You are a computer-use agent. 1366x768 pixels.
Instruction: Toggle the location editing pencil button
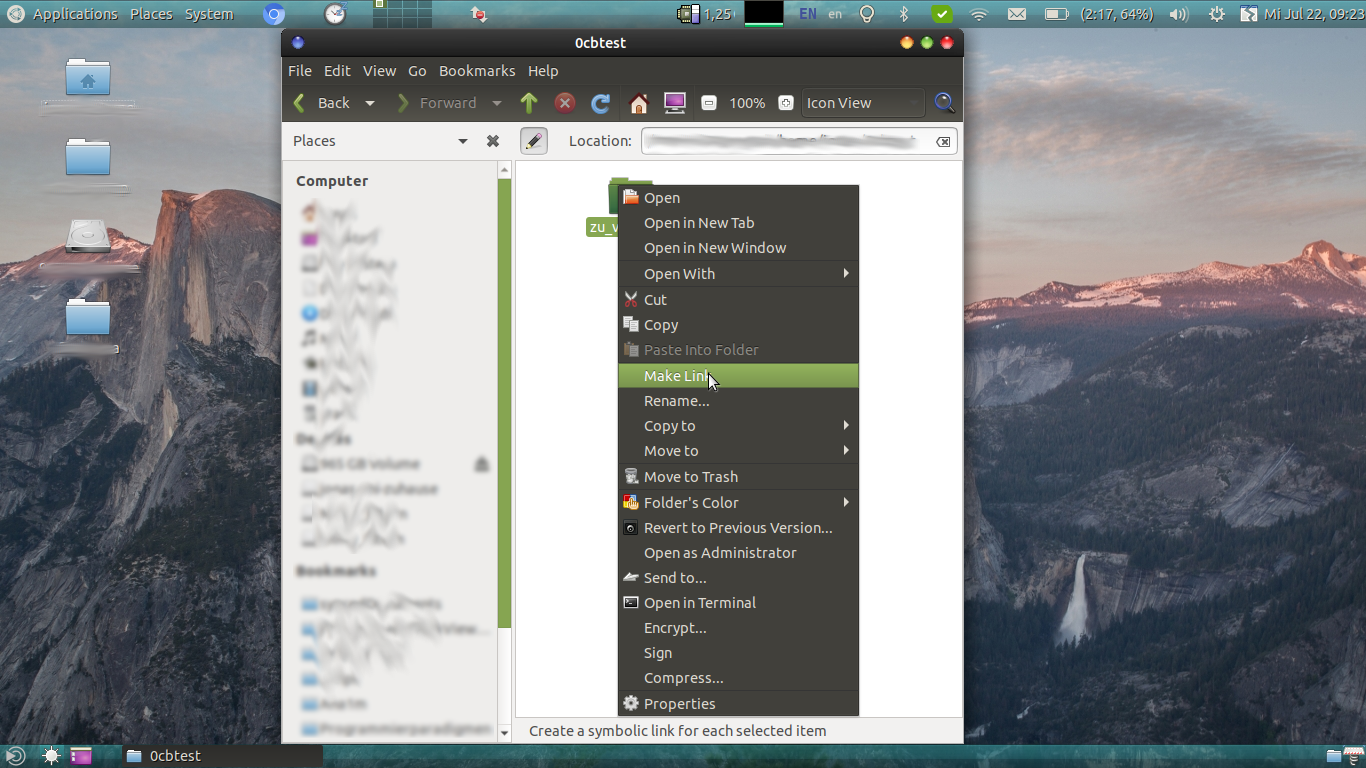(x=534, y=140)
